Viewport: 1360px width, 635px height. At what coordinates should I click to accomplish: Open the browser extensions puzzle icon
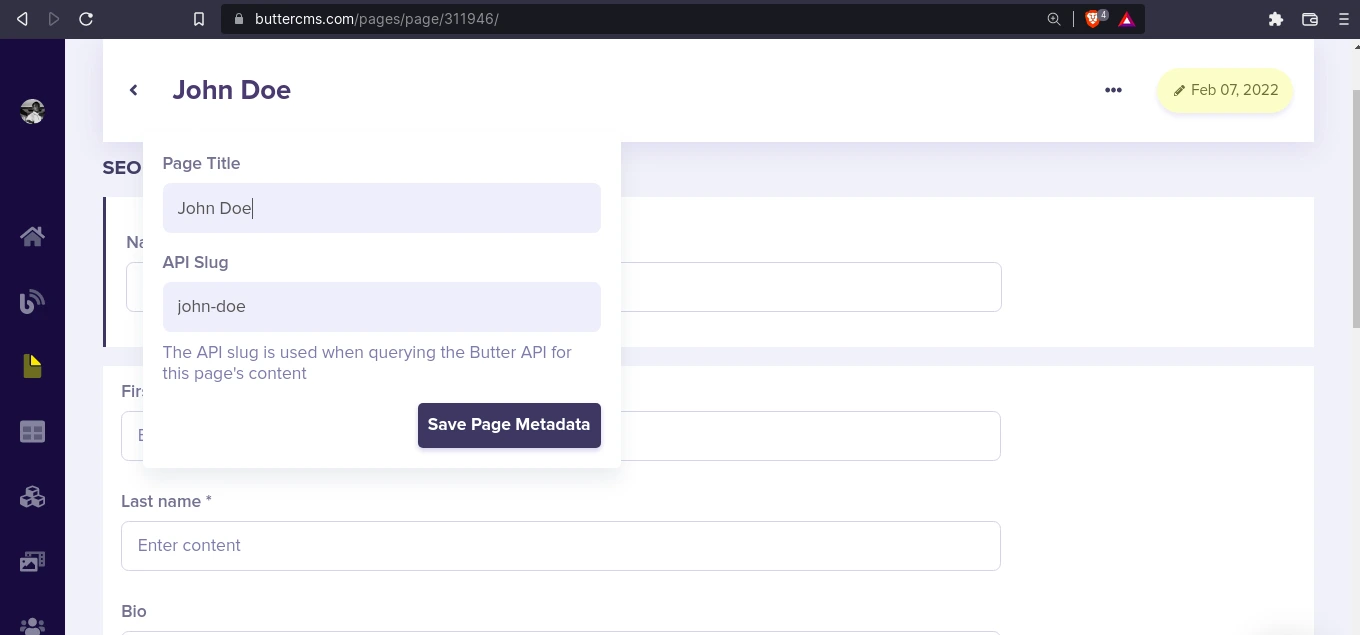pos(1276,19)
